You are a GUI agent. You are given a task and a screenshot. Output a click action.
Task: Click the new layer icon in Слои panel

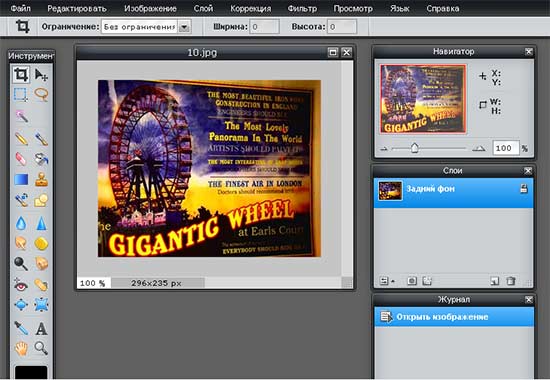(494, 281)
